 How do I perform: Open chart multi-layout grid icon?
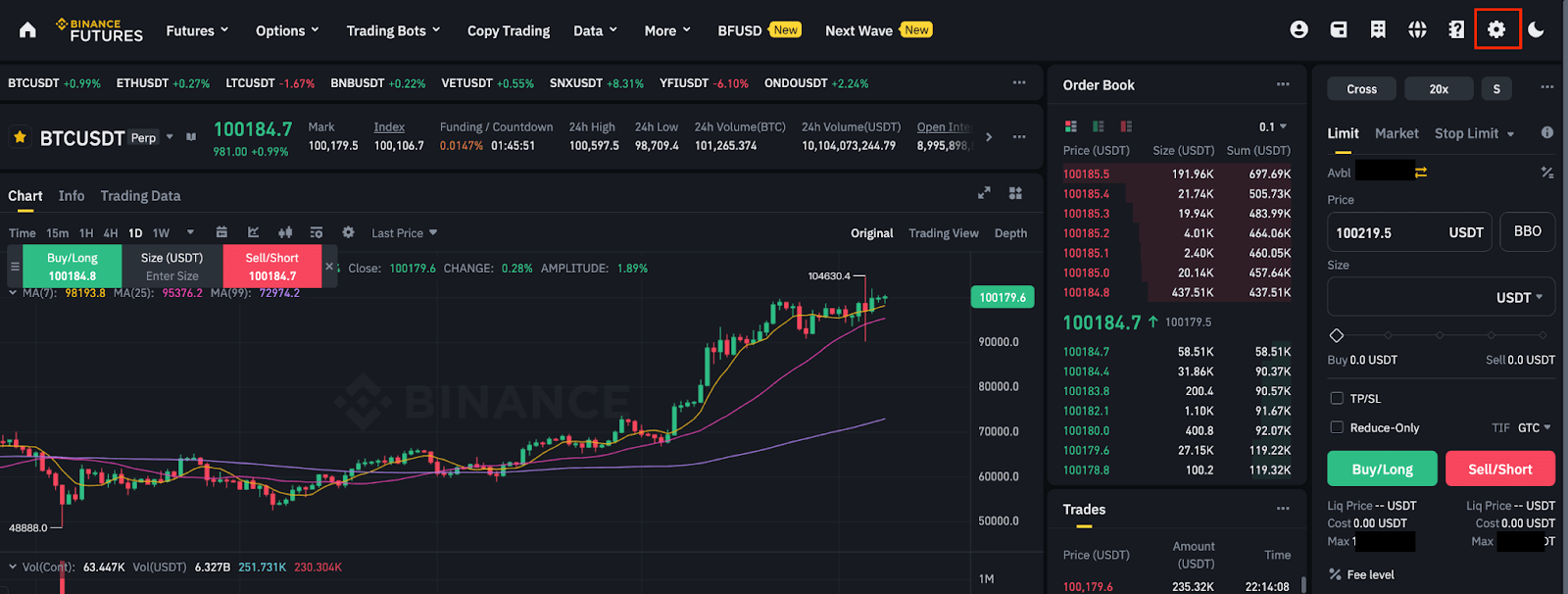point(1015,193)
